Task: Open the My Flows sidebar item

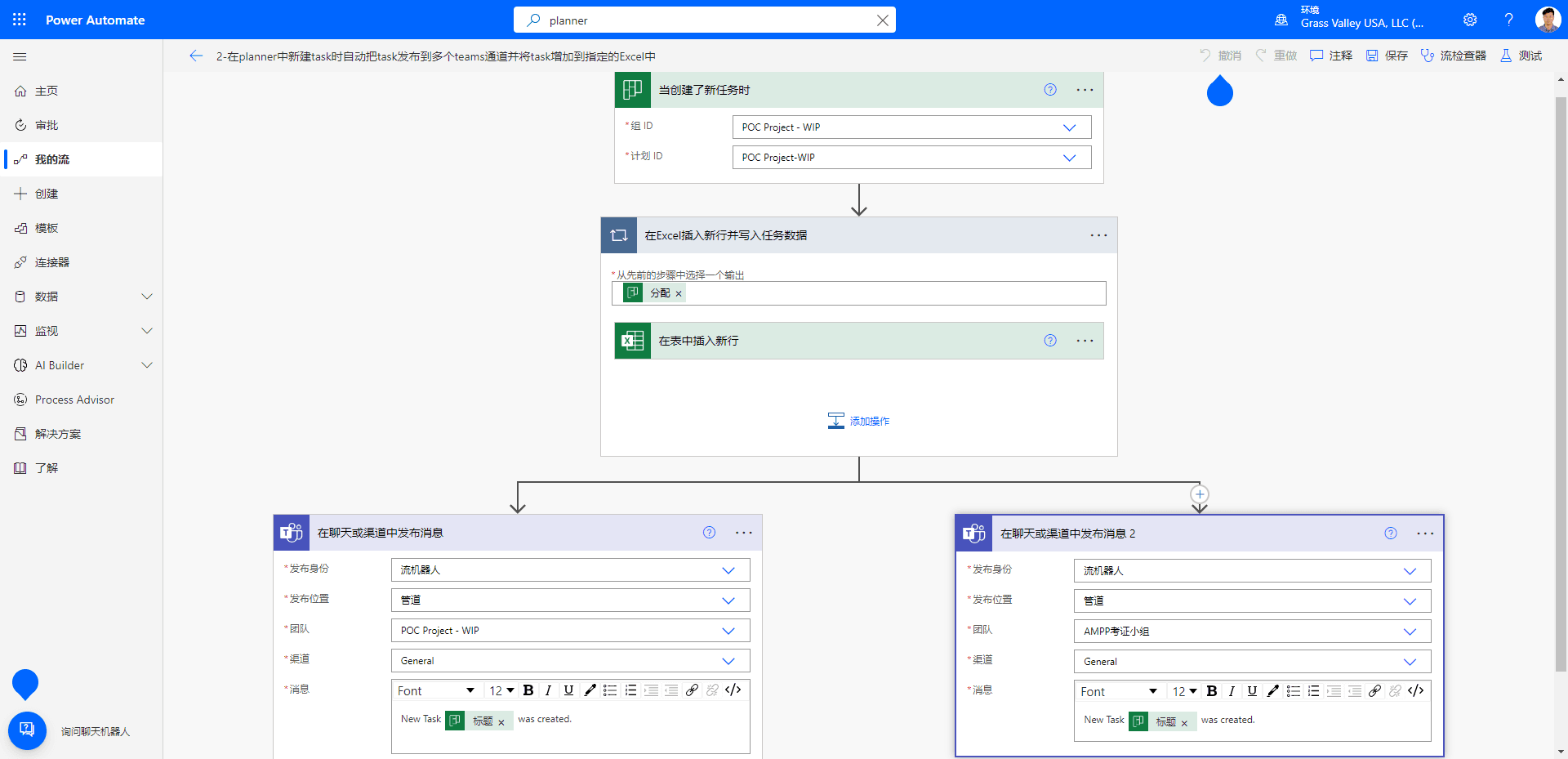Action: (x=52, y=159)
